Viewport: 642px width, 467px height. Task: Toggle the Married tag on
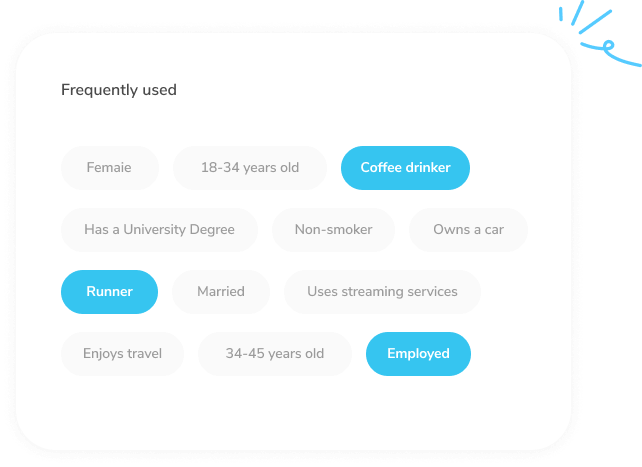[x=221, y=292]
